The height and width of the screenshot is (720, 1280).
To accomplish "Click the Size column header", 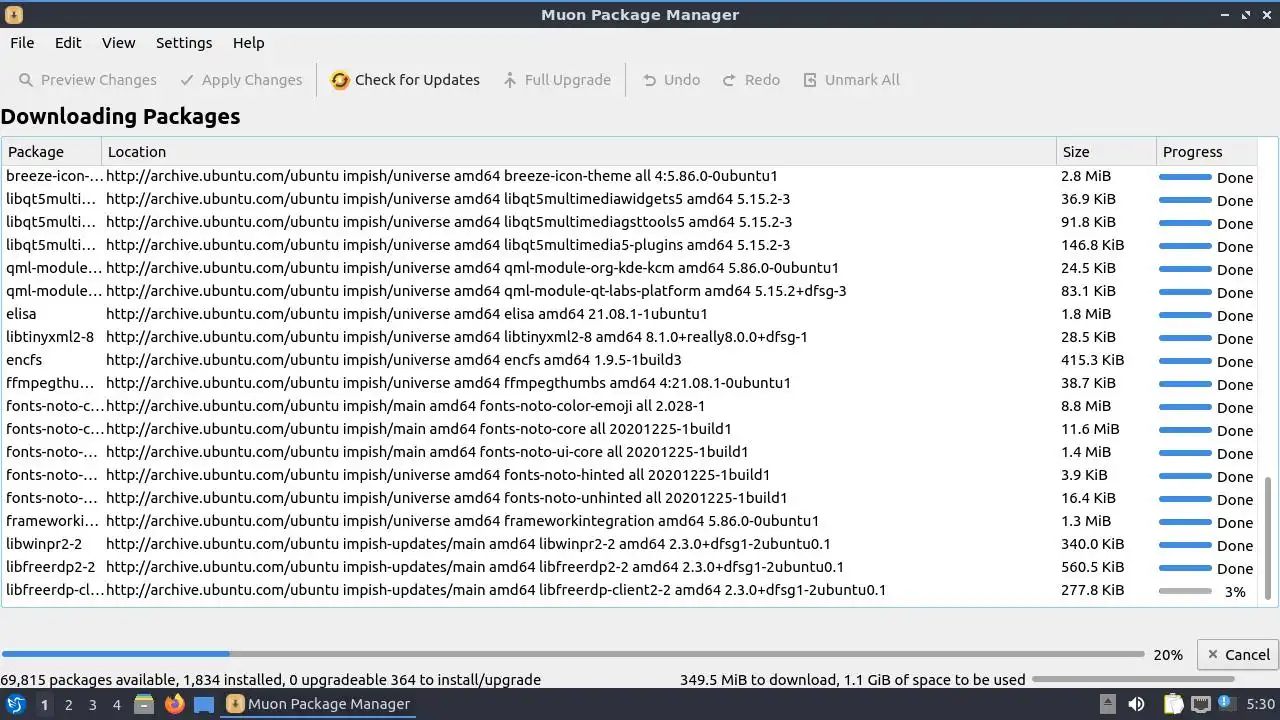I will [x=1106, y=152].
